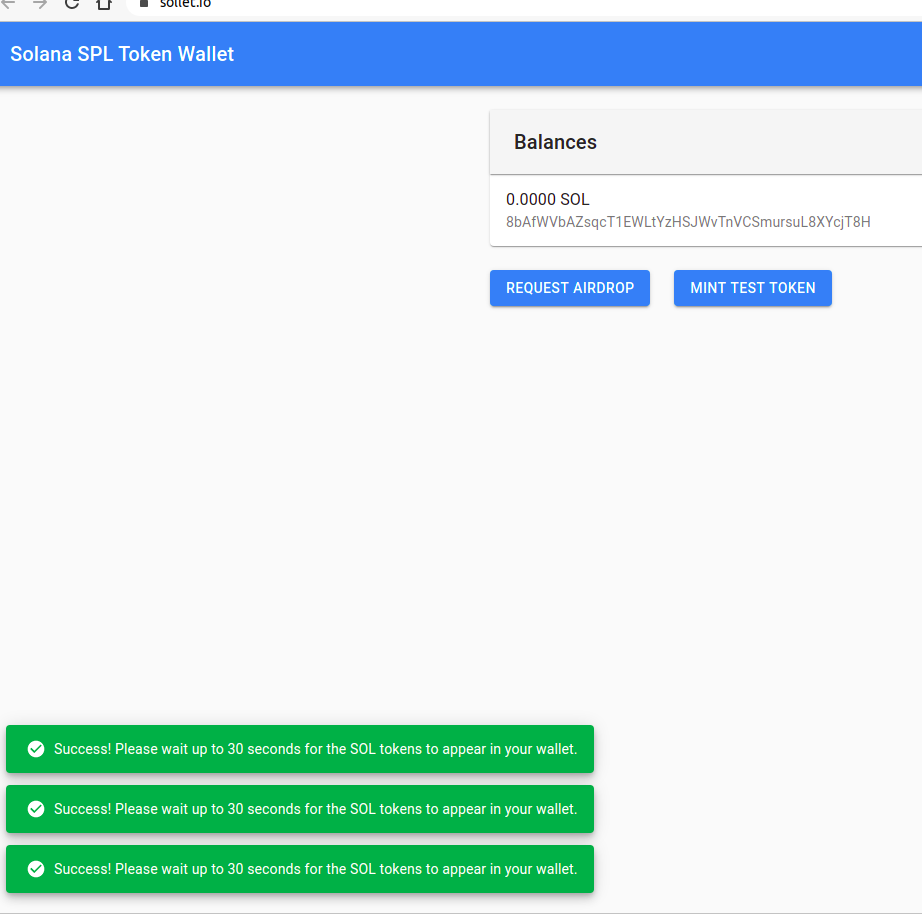The height and width of the screenshot is (914, 922).
Task: Click checkmark icon in top success notification
Action: [x=36, y=749]
